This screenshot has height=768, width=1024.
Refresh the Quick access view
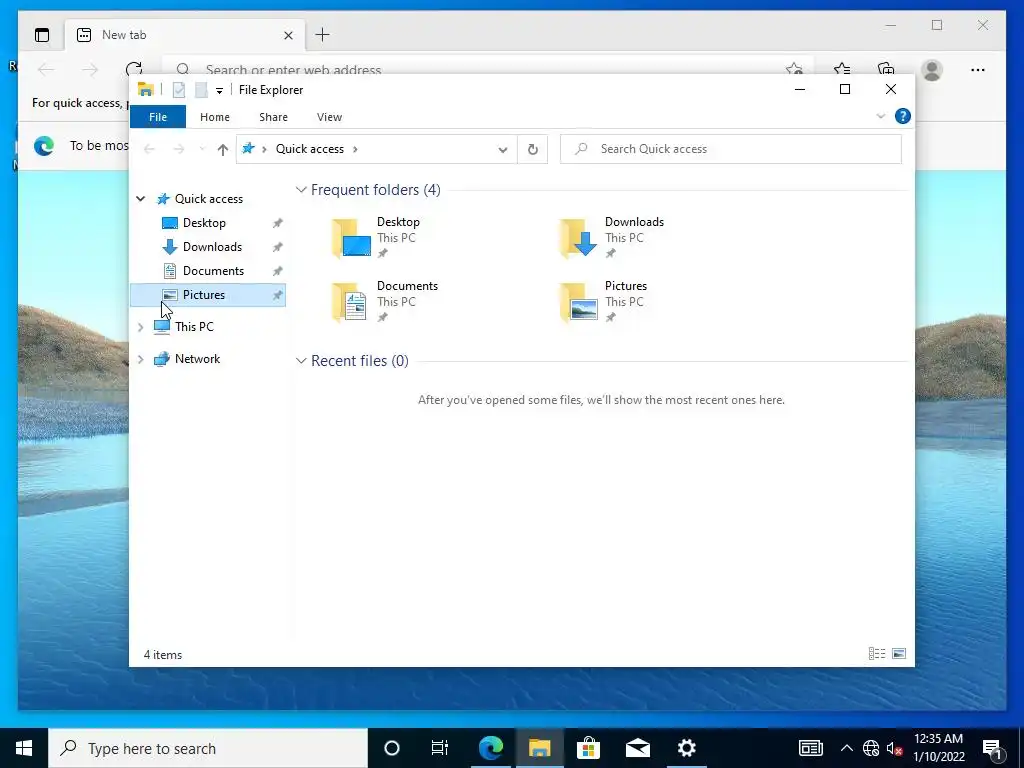pyautogui.click(x=533, y=150)
